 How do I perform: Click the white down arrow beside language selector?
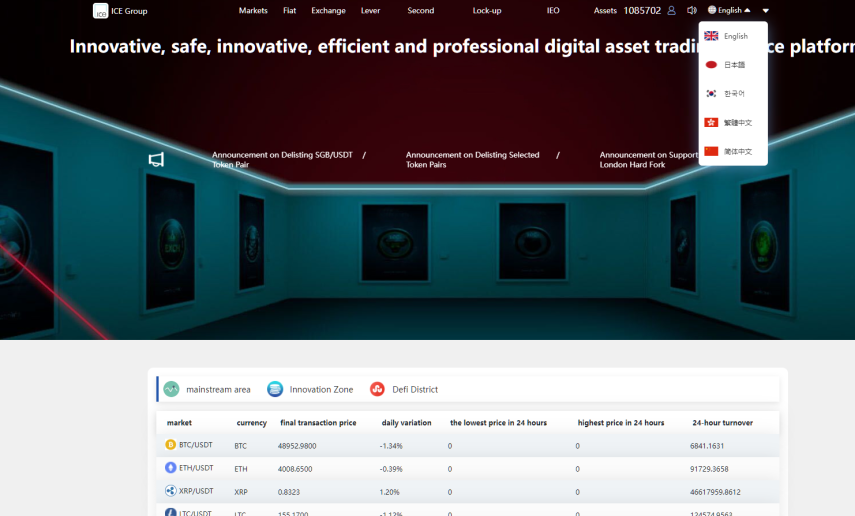point(765,11)
